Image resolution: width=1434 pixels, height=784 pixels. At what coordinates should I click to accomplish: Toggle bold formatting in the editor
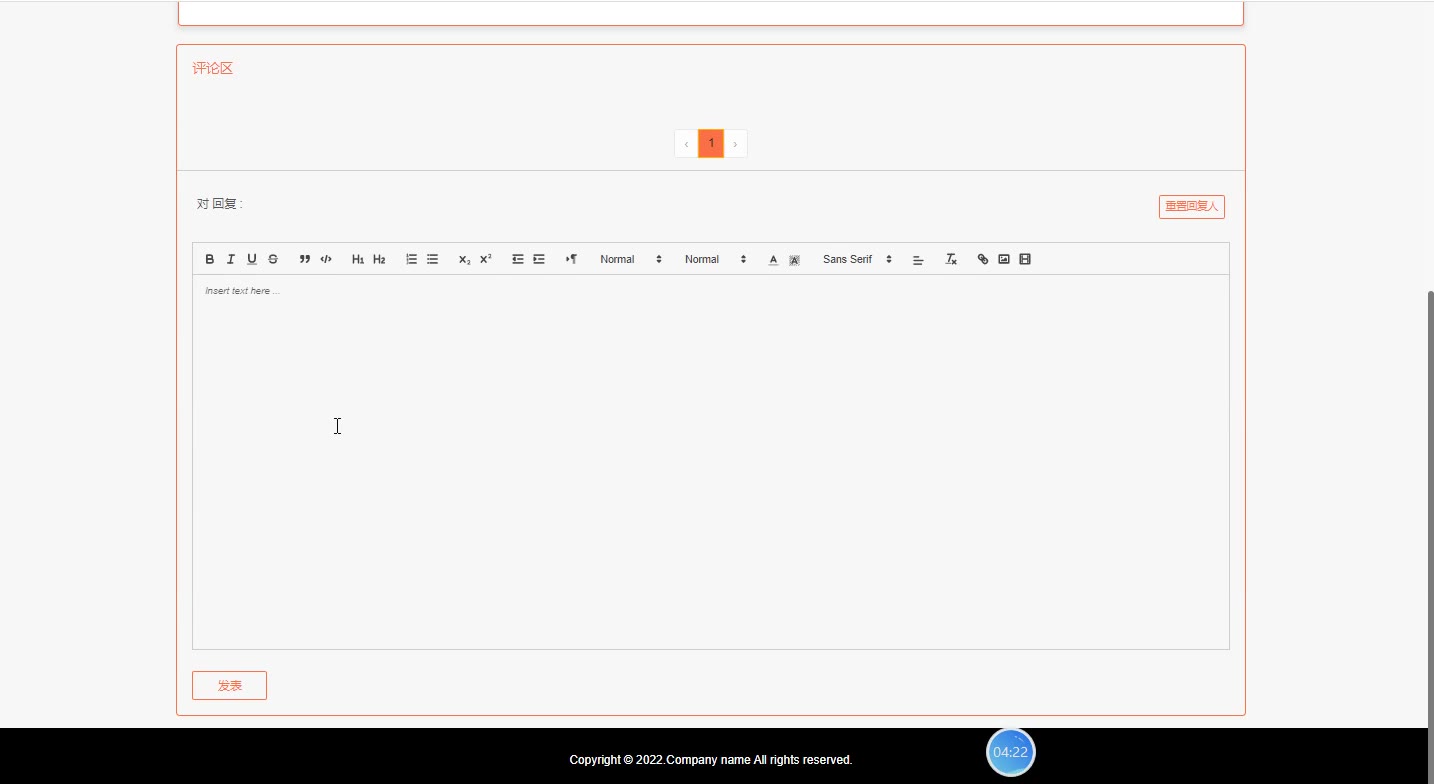pos(210,259)
